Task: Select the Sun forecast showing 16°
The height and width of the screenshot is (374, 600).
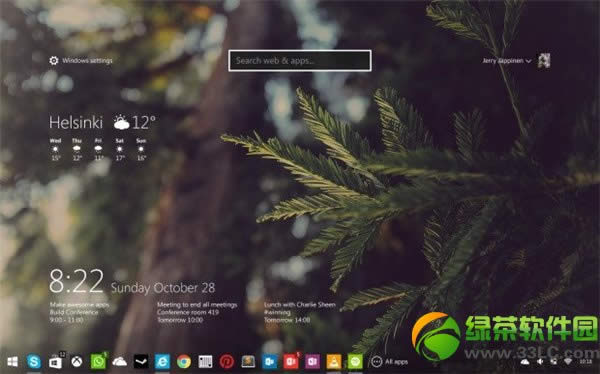Action: (x=141, y=149)
